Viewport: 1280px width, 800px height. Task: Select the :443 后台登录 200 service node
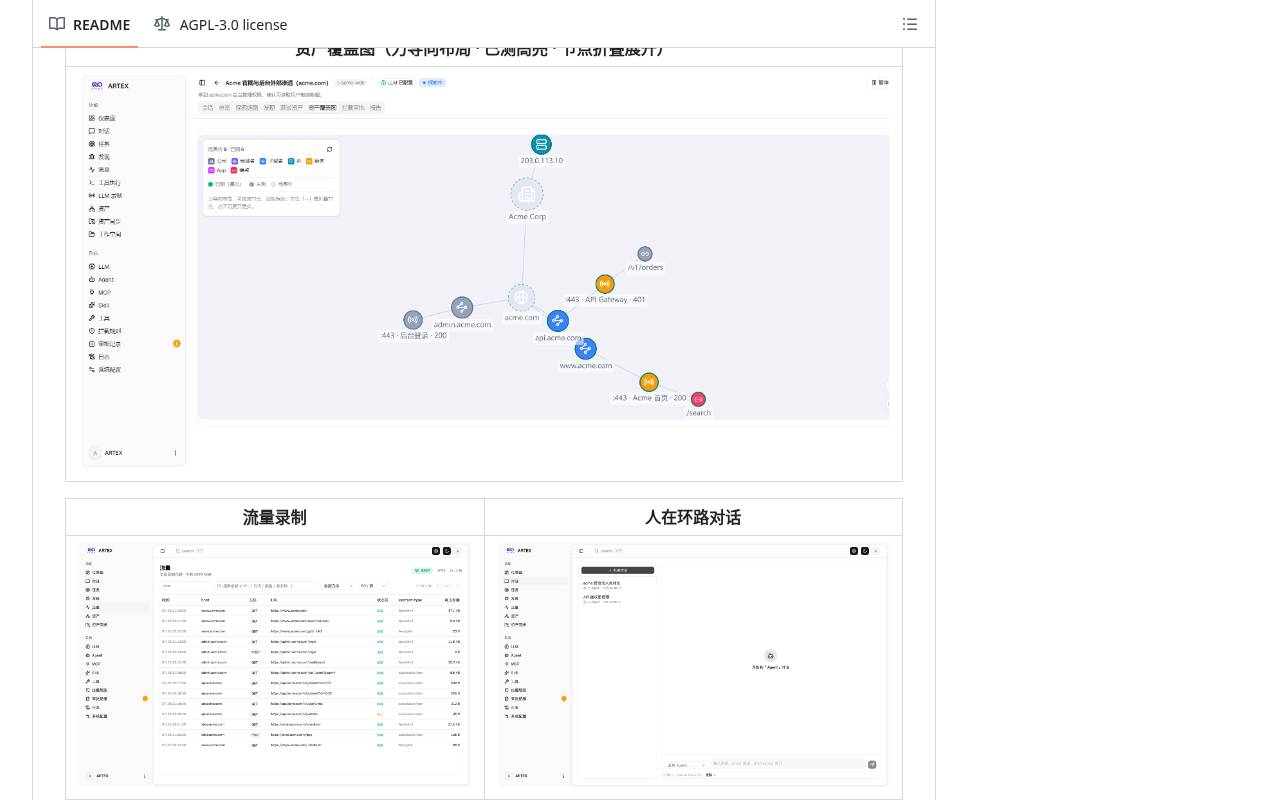[x=413, y=320]
